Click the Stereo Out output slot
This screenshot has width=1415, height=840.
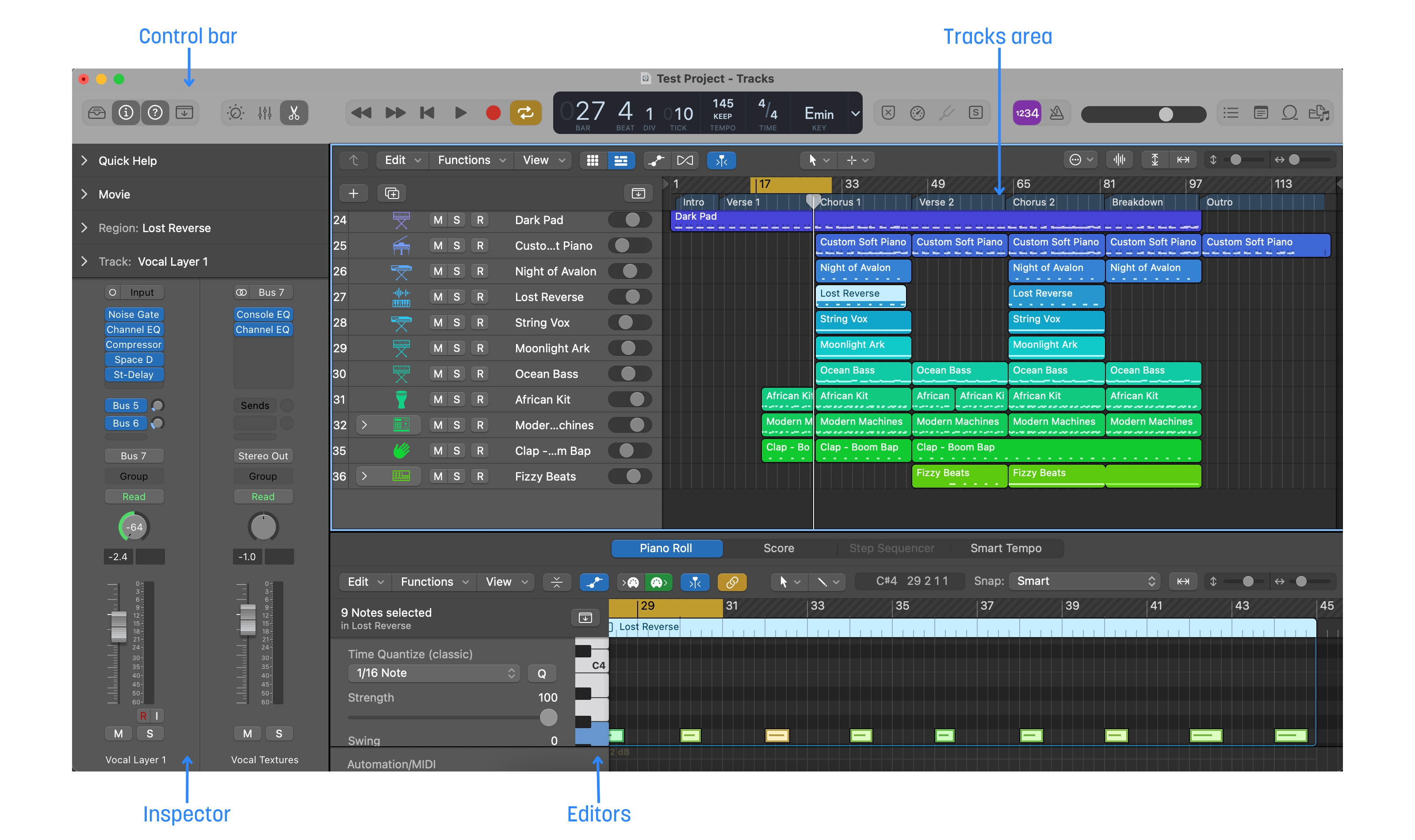point(263,456)
